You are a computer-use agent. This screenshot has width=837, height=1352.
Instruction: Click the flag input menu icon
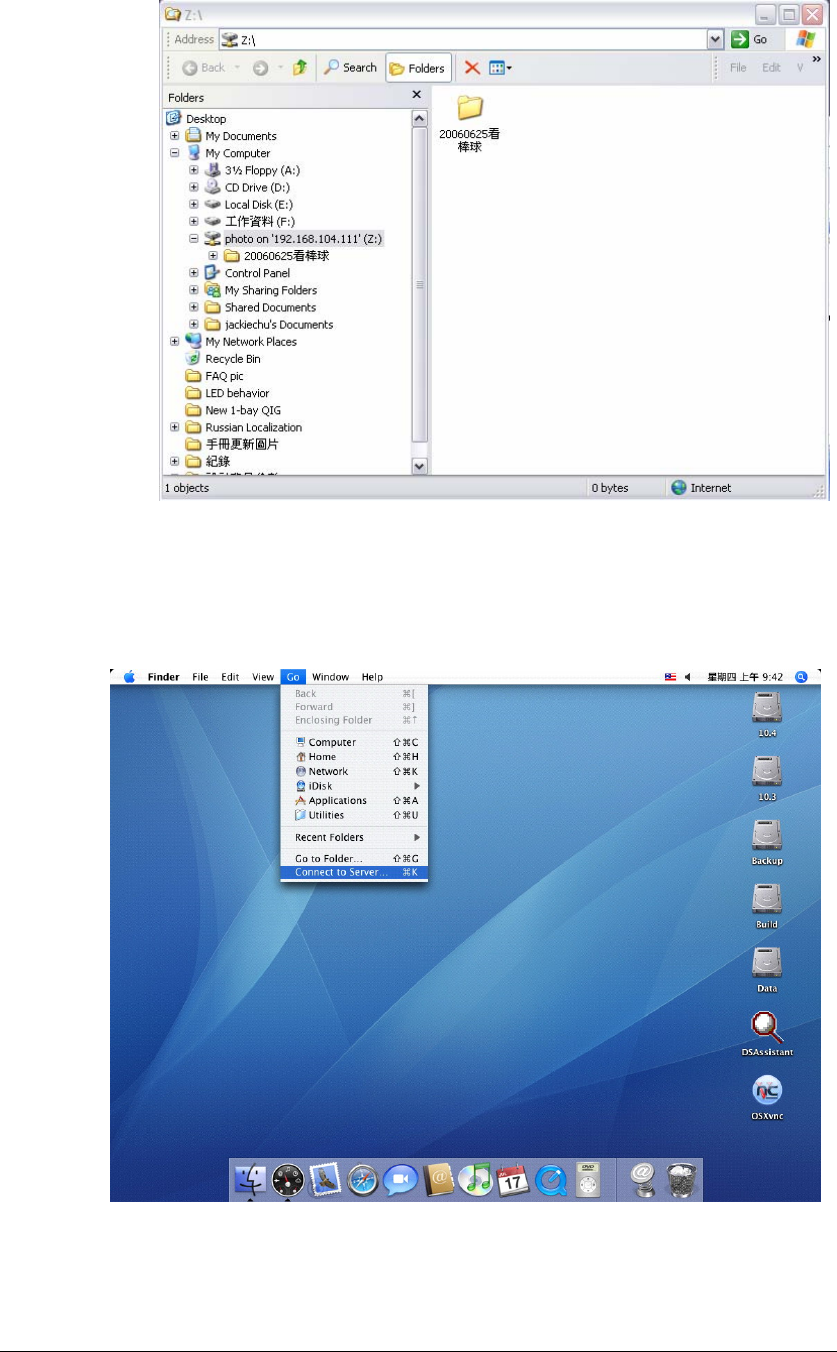670,677
